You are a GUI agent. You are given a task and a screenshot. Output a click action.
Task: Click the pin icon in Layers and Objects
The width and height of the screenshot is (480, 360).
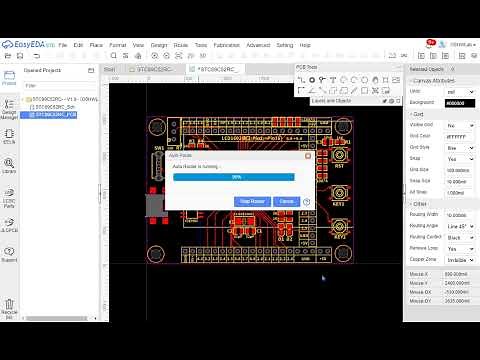point(384,101)
